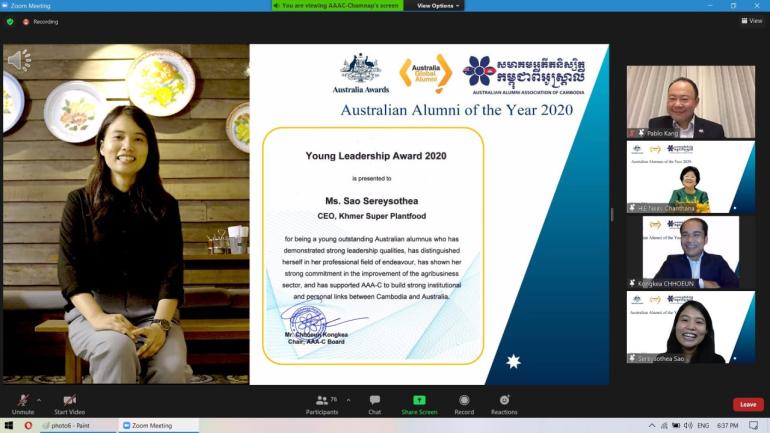Click the name 'Ms. Sao Sereysothea'
Screen dimensions: 770x433
[372, 201]
